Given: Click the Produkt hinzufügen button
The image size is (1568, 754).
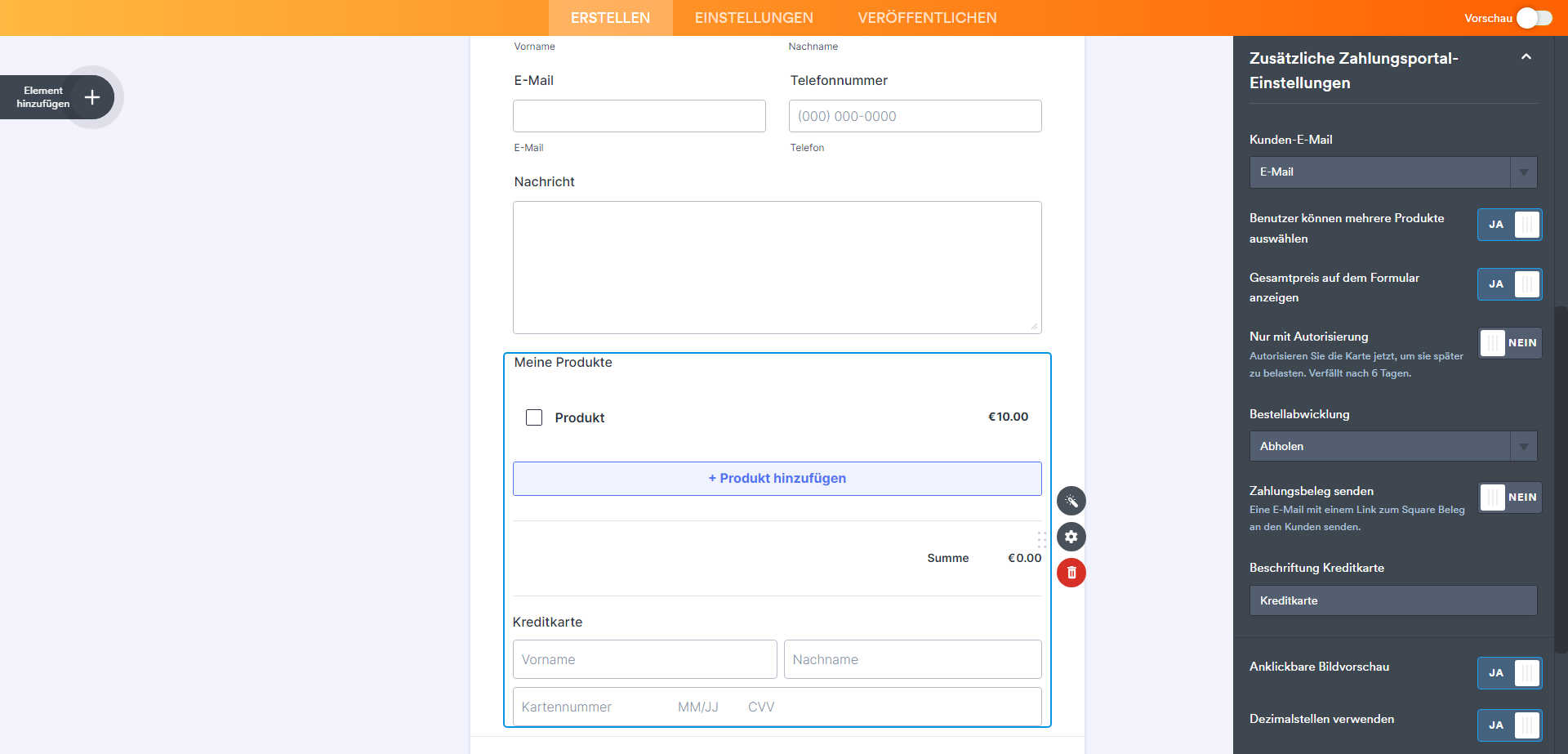Looking at the screenshot, I should [777, 479].
